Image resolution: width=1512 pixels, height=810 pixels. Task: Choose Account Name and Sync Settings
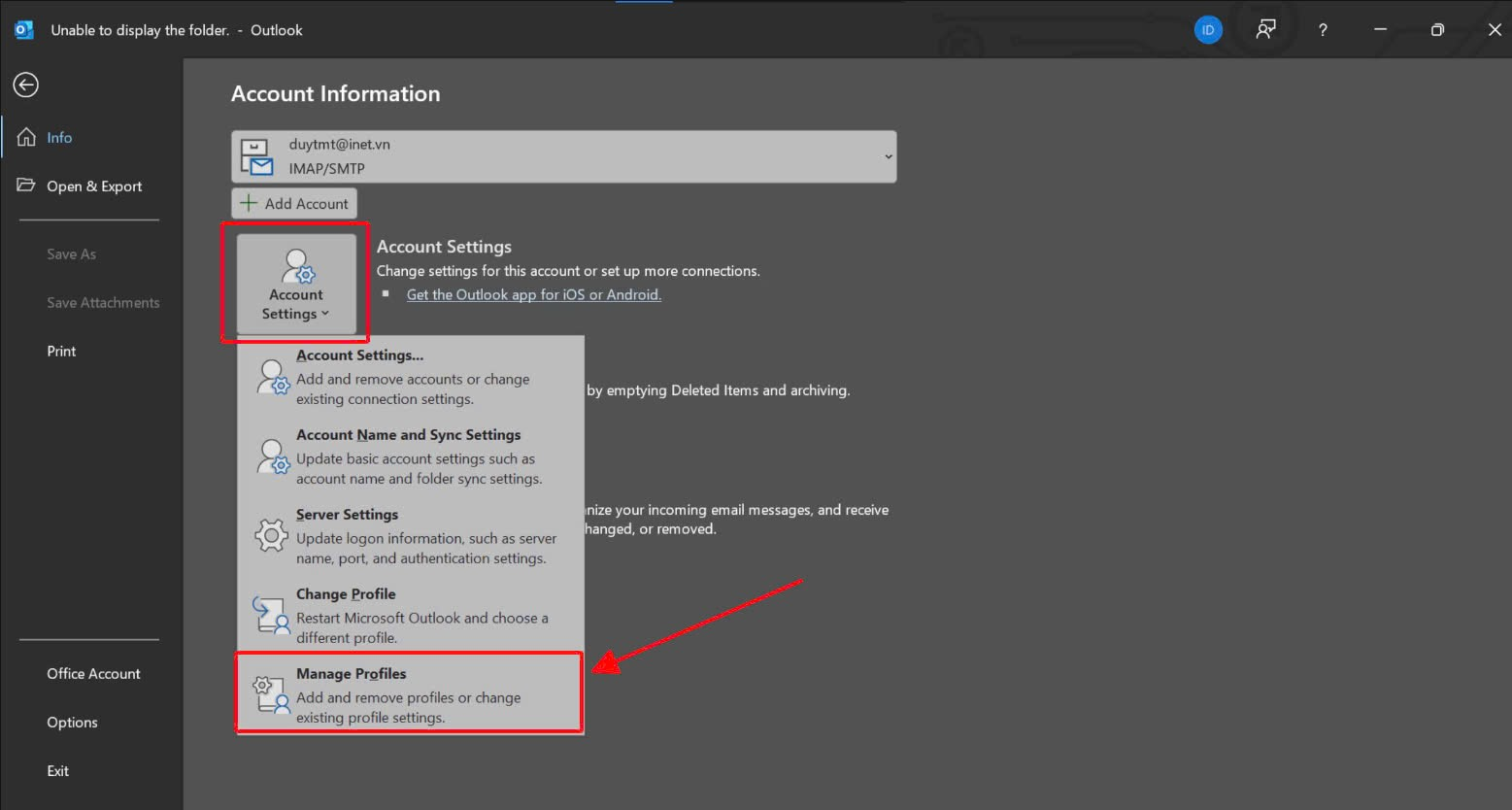pos(411,456)
